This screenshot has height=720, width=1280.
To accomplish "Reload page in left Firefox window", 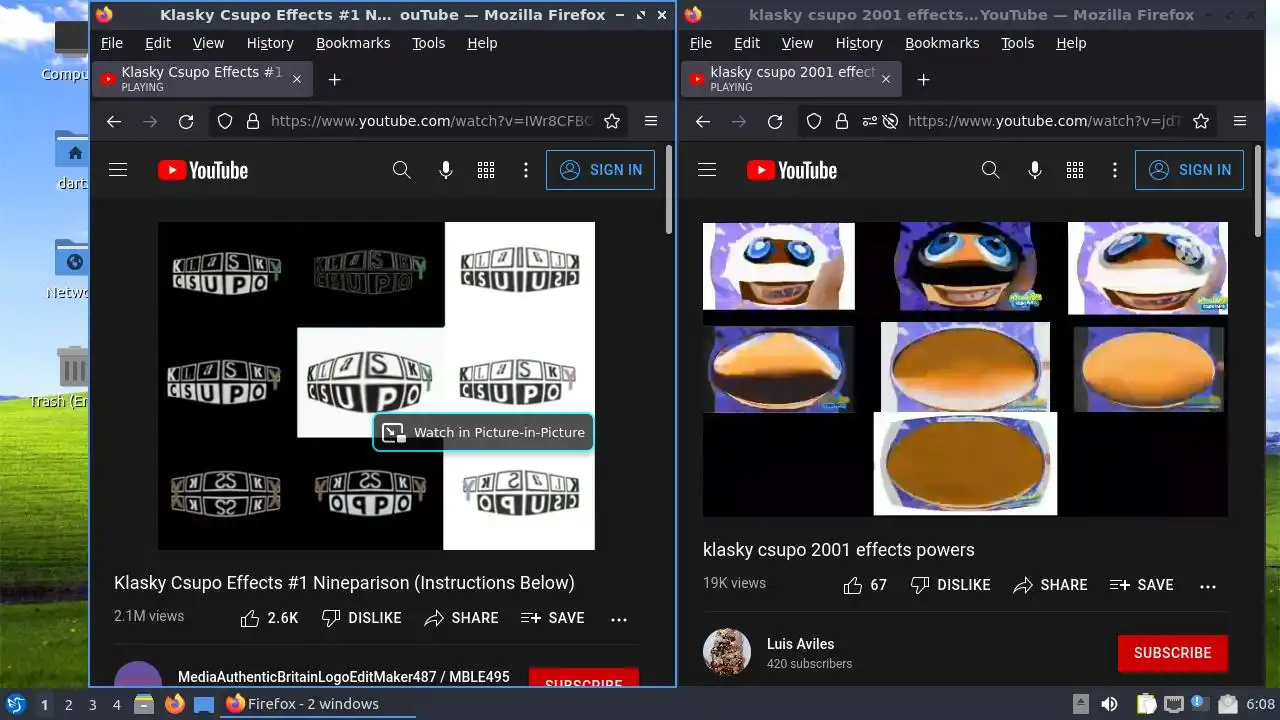I will click(x=186, y=121).
